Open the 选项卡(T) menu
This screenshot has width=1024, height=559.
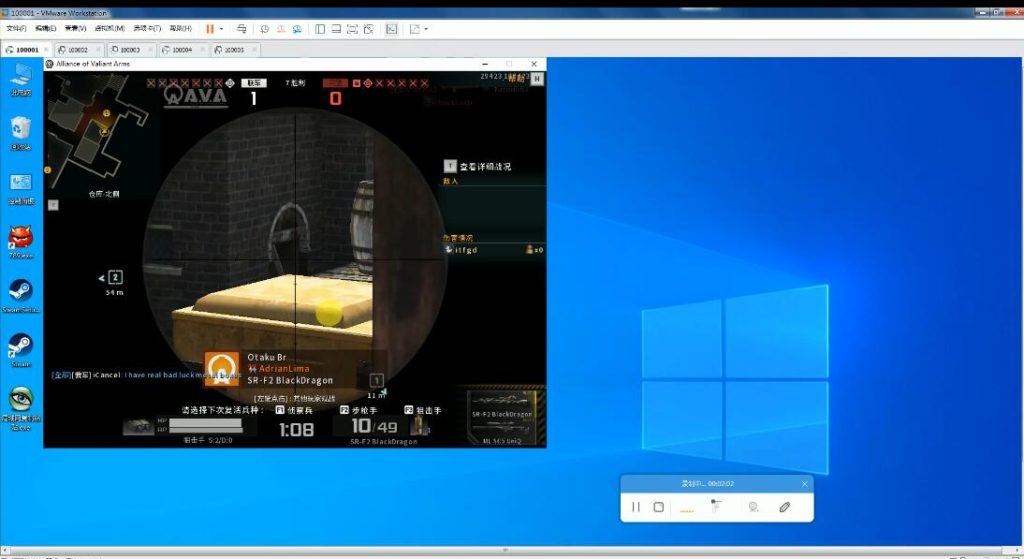pos(147,29)
